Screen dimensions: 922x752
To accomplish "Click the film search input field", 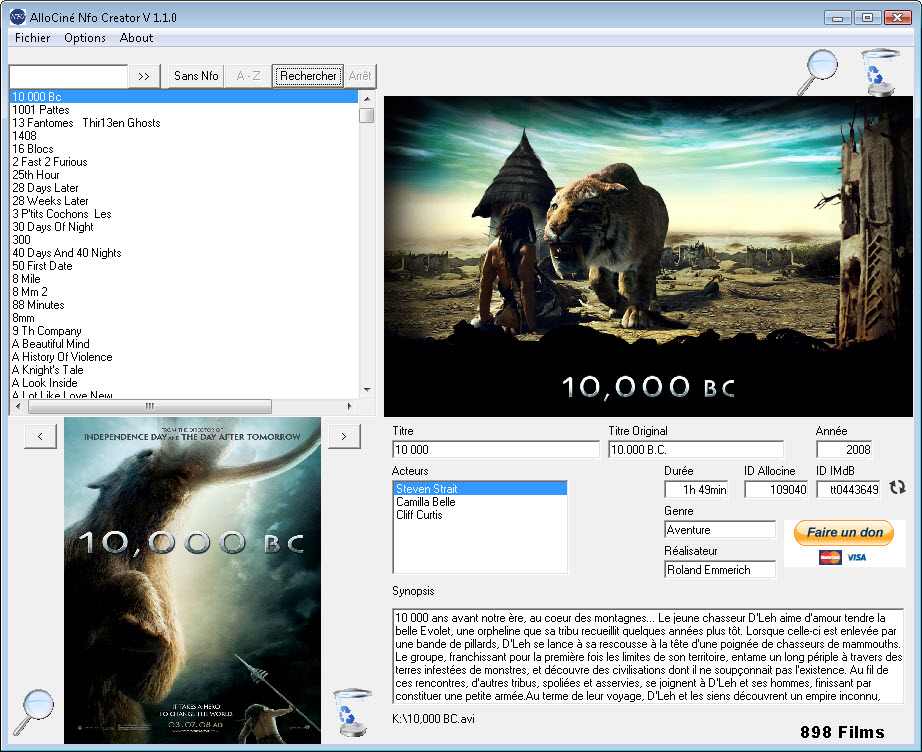I will point(68,76).
